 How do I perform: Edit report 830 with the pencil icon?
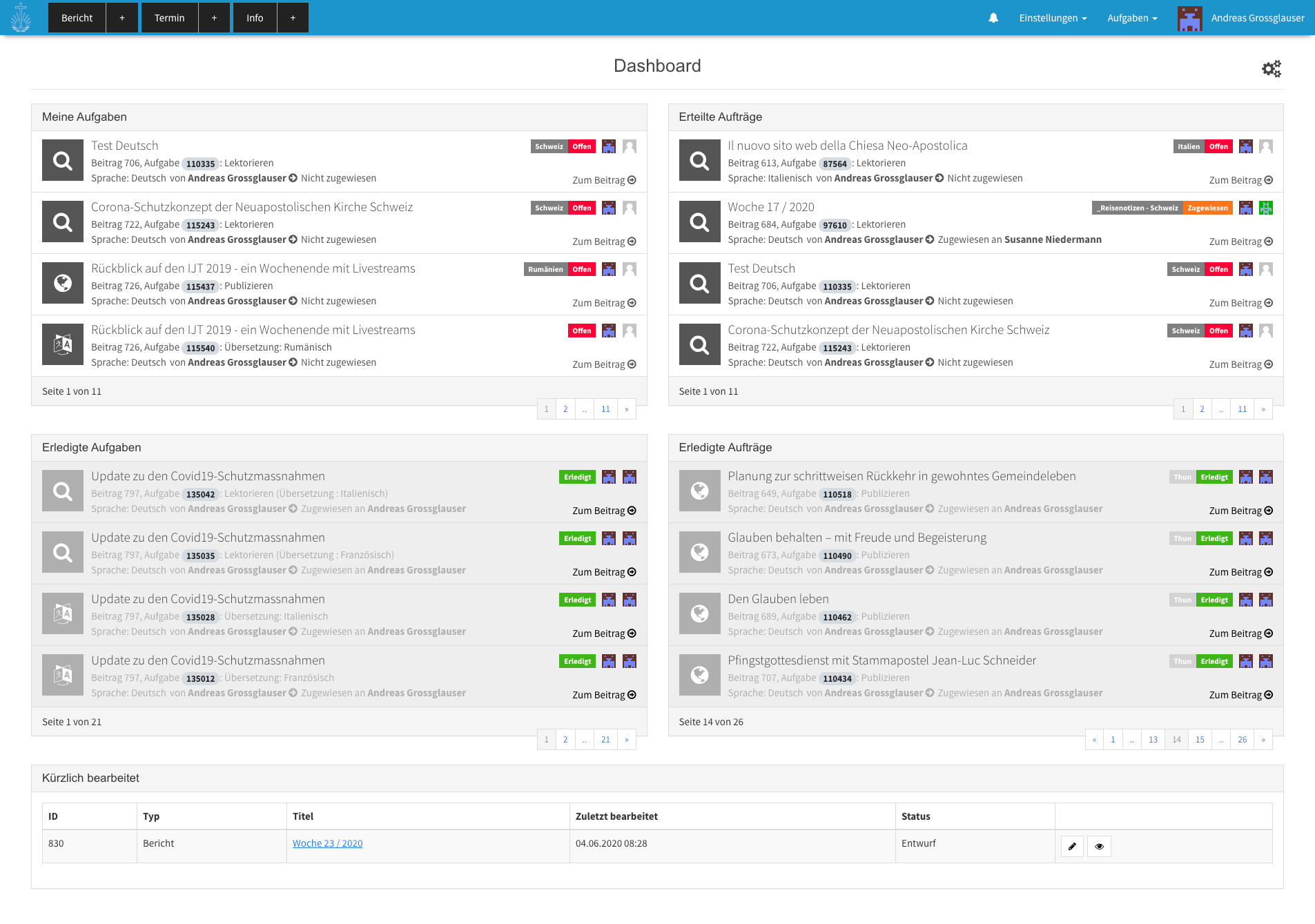[1071, 845]
